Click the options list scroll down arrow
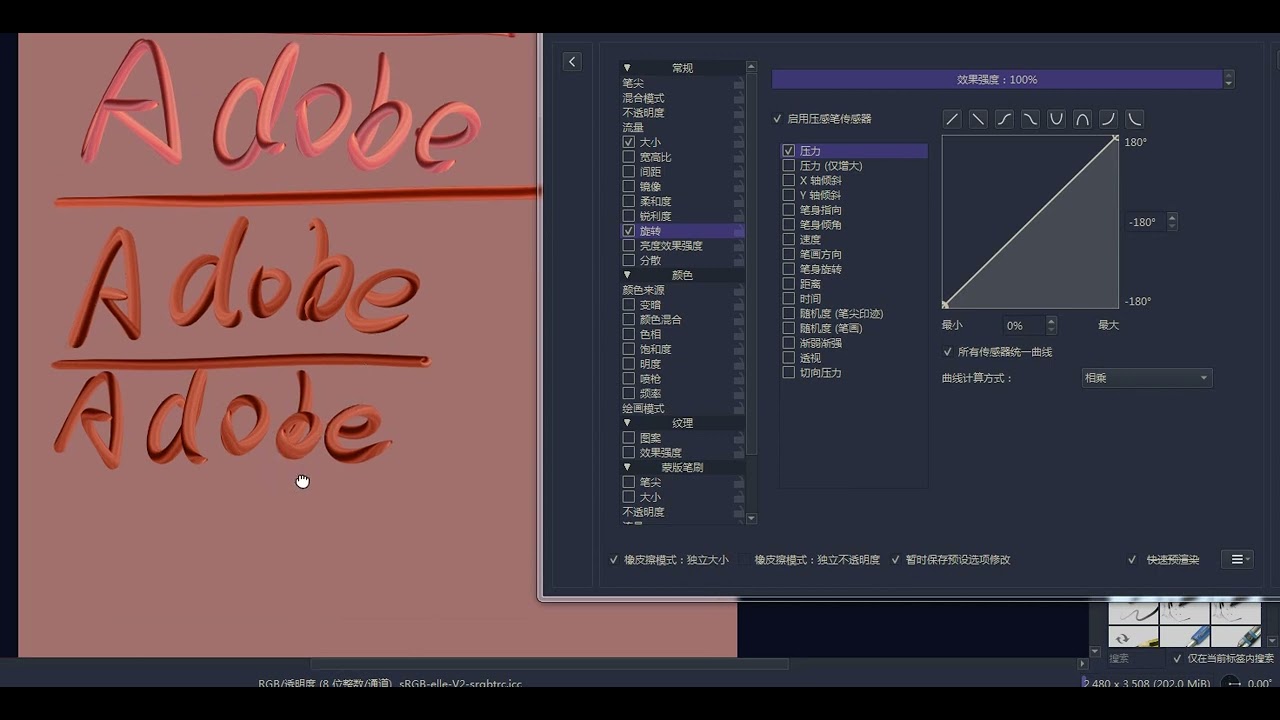Image resolution: width=1280 pixels, height=720 pixels. (752, 519)
